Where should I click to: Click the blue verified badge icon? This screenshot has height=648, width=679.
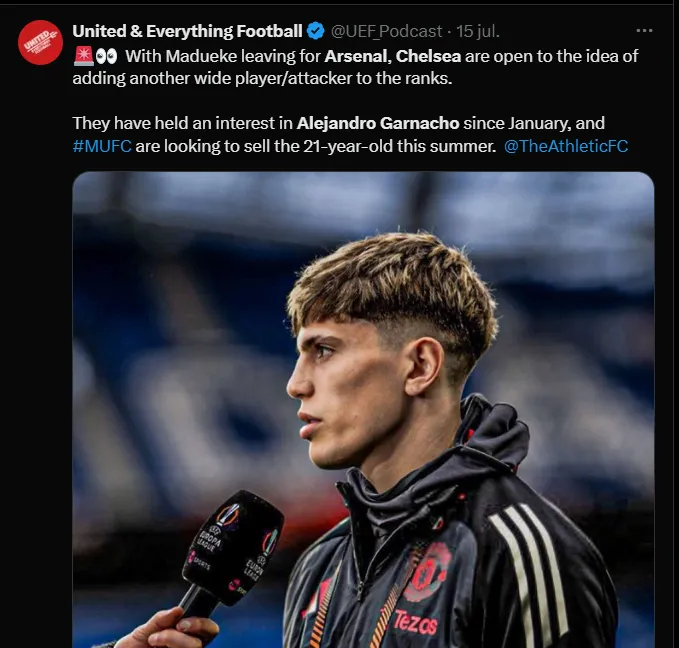coord(316,31)
